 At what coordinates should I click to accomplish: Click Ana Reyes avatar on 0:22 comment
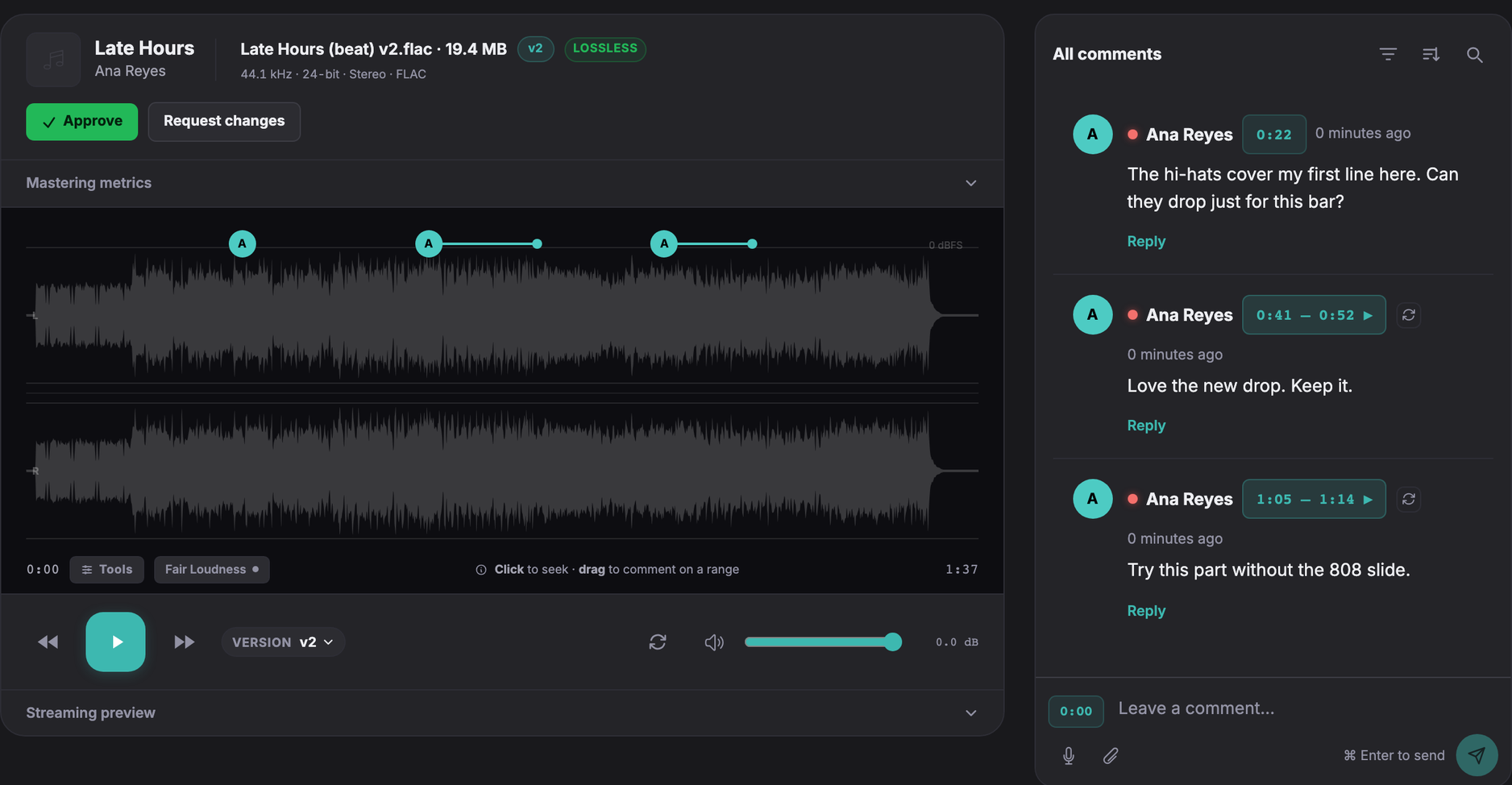[1092, 135]
